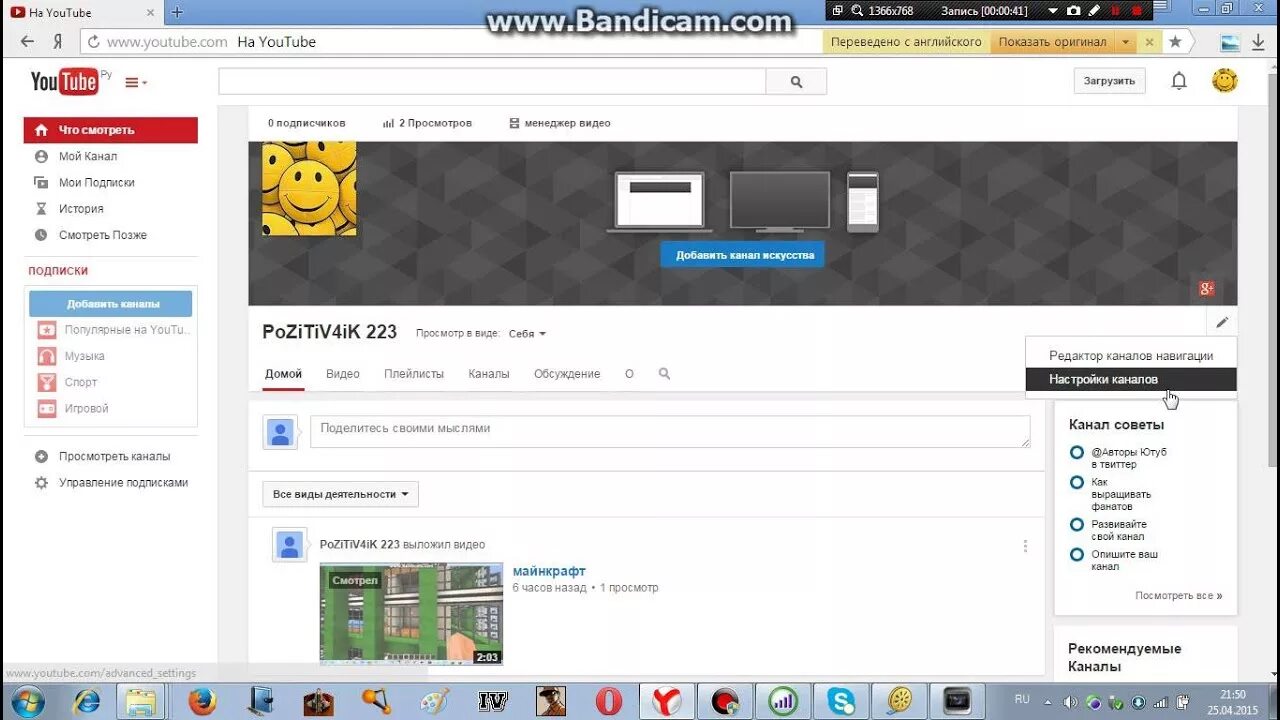Open the Google+ icon on the banner

point(1207,289)
